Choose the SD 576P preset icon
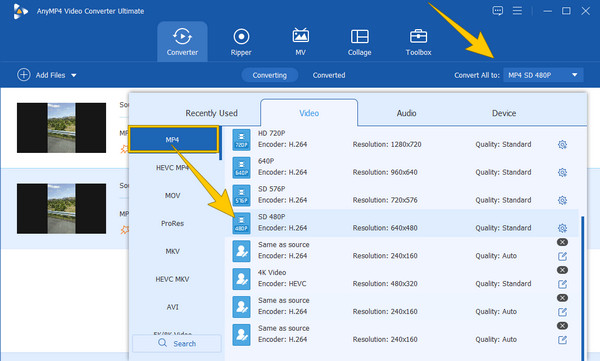 pyautogui.click(x=241, y=196)
